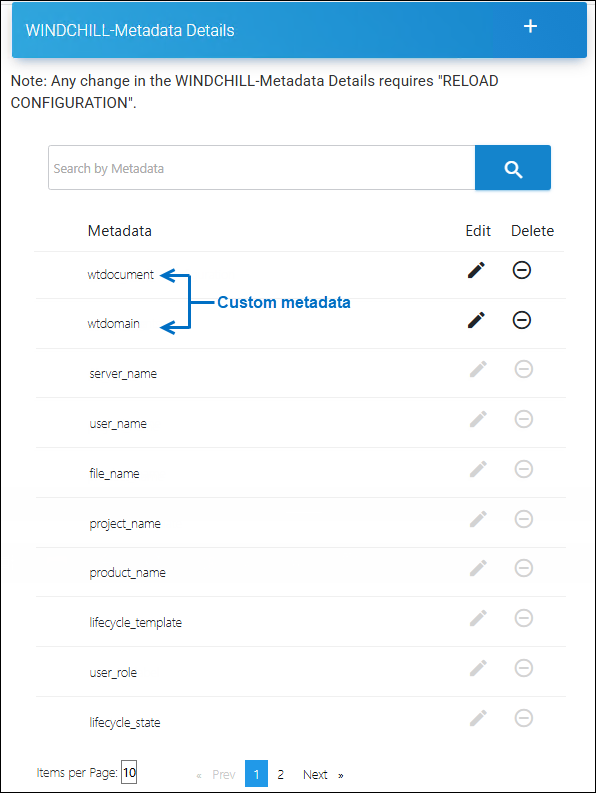Click the pencil icon for project_name
The image size is (596, 793).
tap(478, 519)
